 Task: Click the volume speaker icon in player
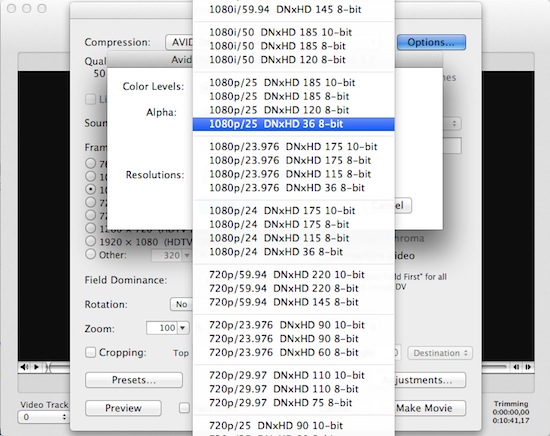[24, 367]
